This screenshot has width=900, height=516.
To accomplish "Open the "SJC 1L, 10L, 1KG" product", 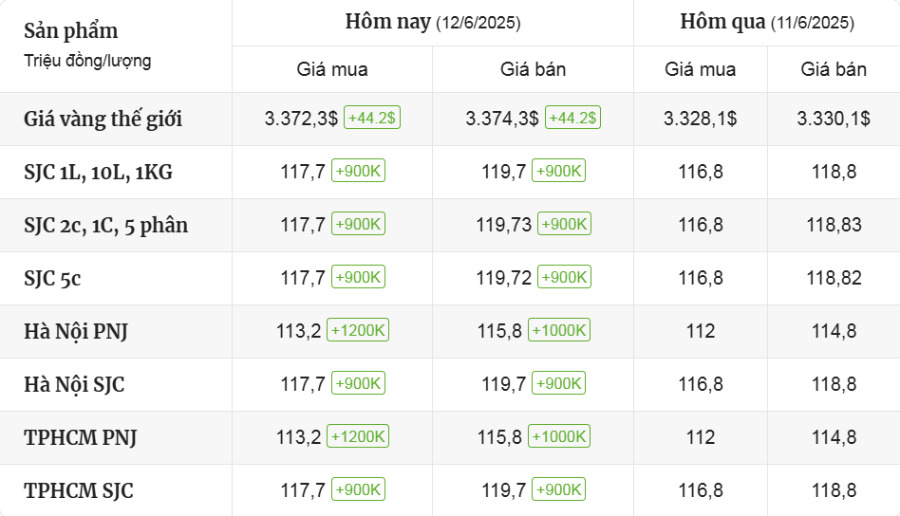I will coord(98,172).
